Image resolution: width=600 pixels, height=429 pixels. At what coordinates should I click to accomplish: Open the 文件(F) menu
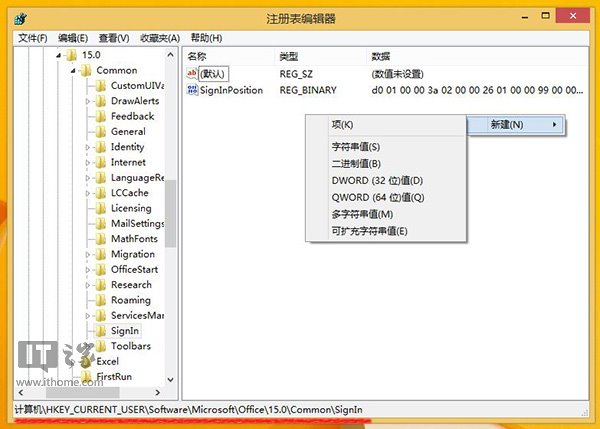33,38
